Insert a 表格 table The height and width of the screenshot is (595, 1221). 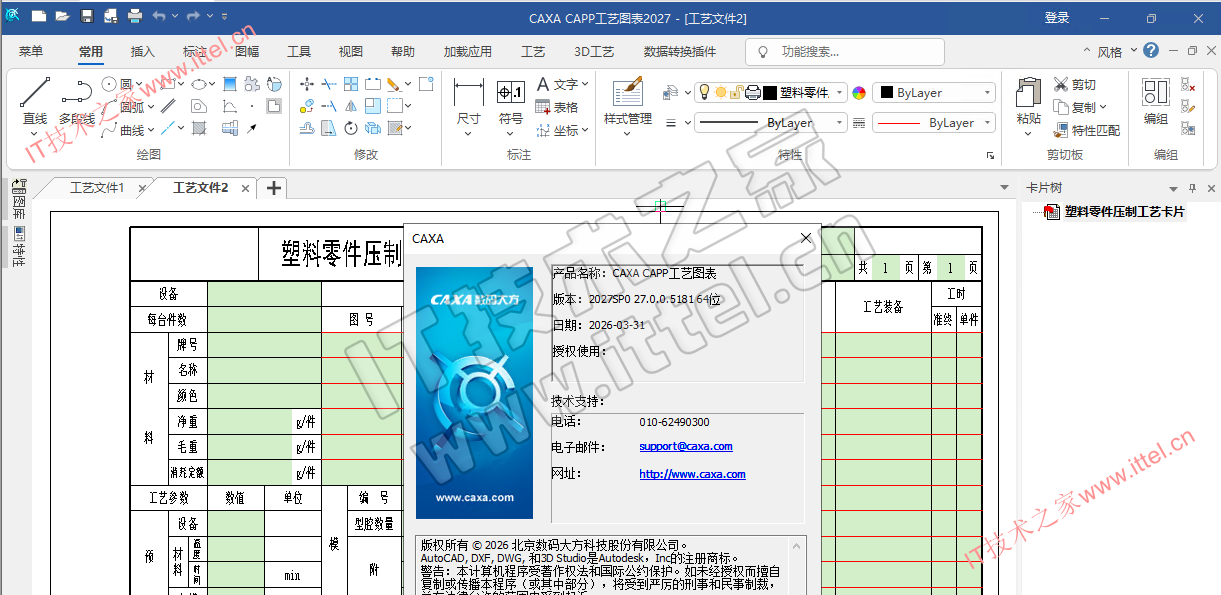557,107
